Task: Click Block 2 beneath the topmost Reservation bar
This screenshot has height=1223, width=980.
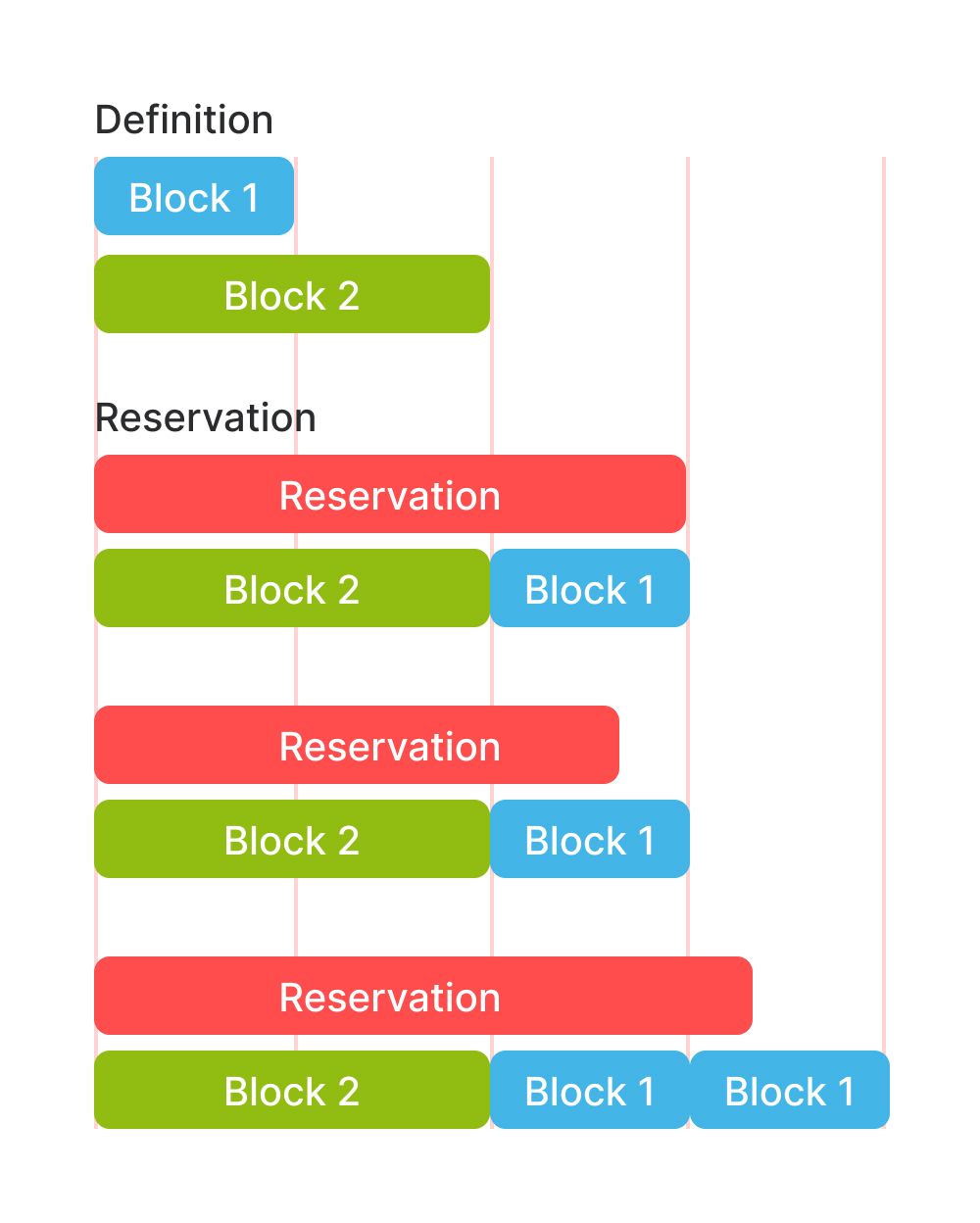Action: 292,589
